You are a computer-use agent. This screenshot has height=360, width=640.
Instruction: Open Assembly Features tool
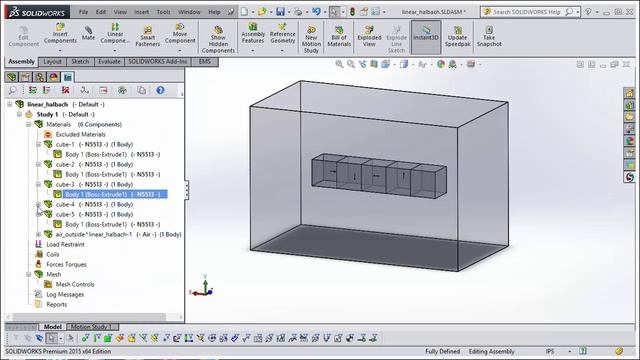pos(253,33)
